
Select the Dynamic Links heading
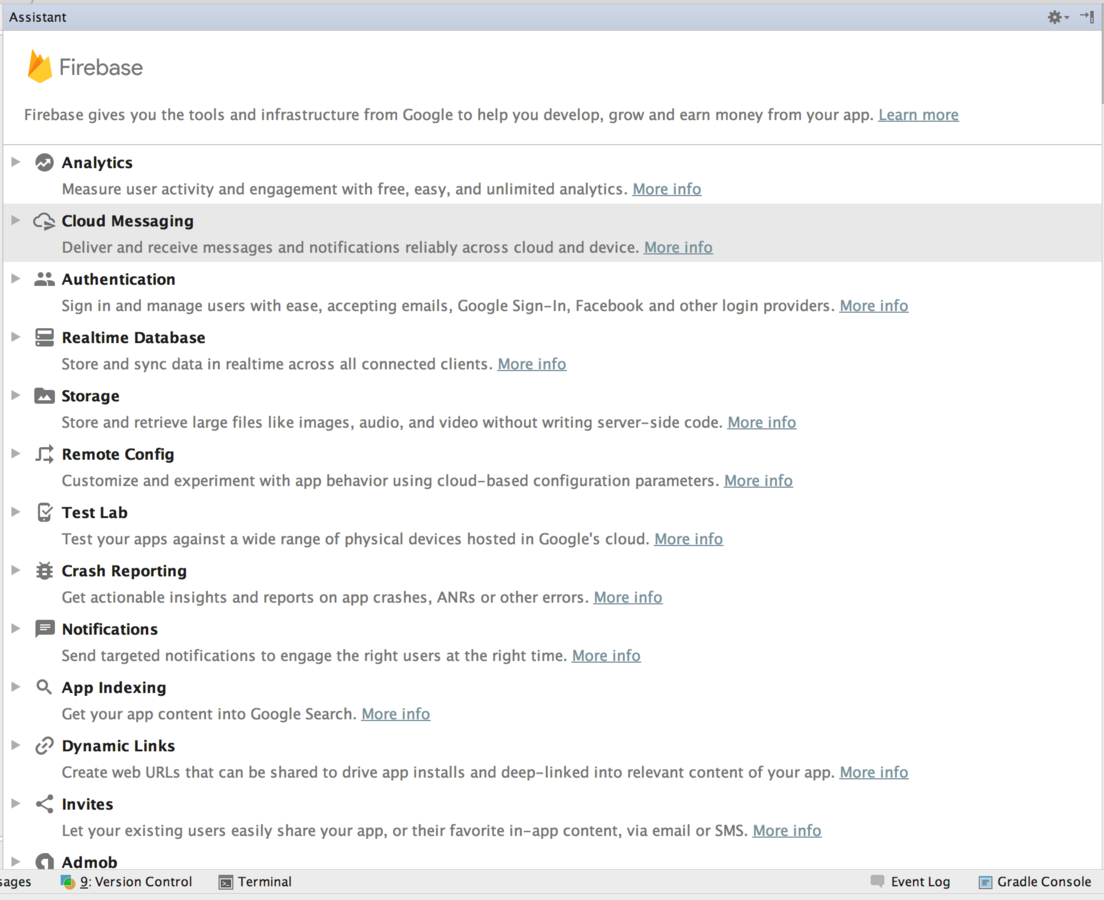pyautogui.click(x=118, y=746)
